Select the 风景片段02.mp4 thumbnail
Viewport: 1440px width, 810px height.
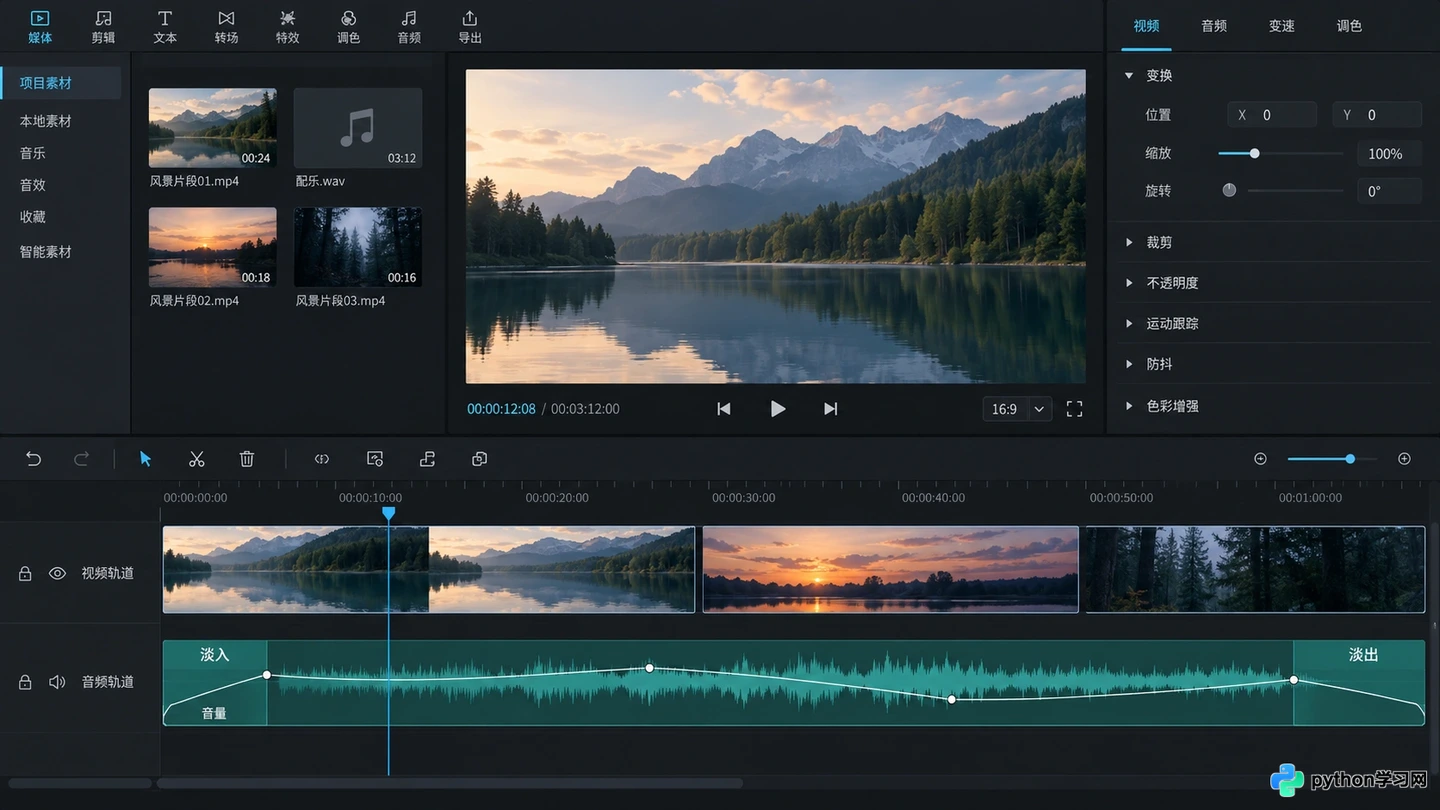pyautogui.click(x=213, y=247)
